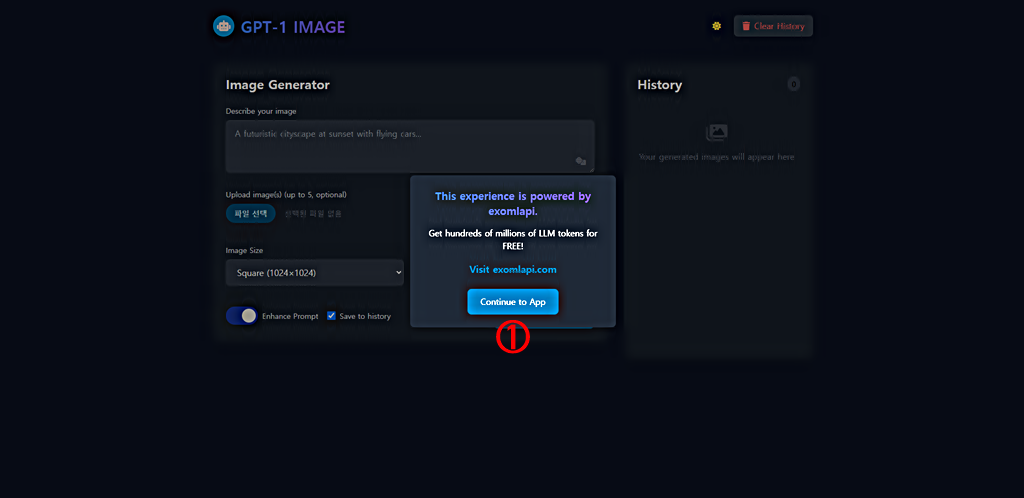Viewport: 1024px width, 498px height.
Task: Toggle the Enhance Prompt switch
Action: tap(242, 316)
